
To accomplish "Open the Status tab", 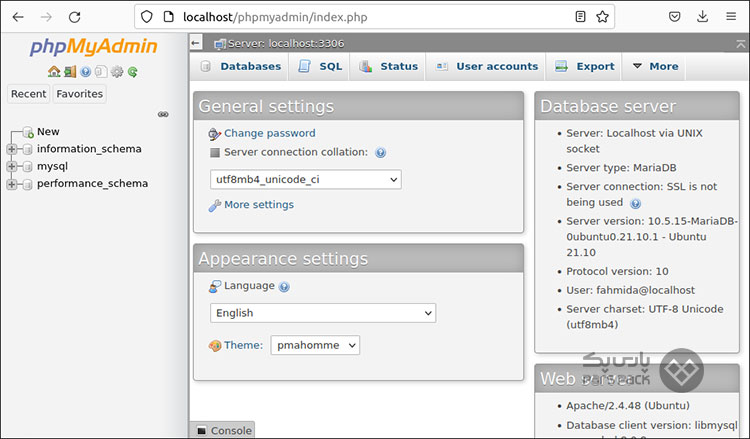I will coord(388,66).
